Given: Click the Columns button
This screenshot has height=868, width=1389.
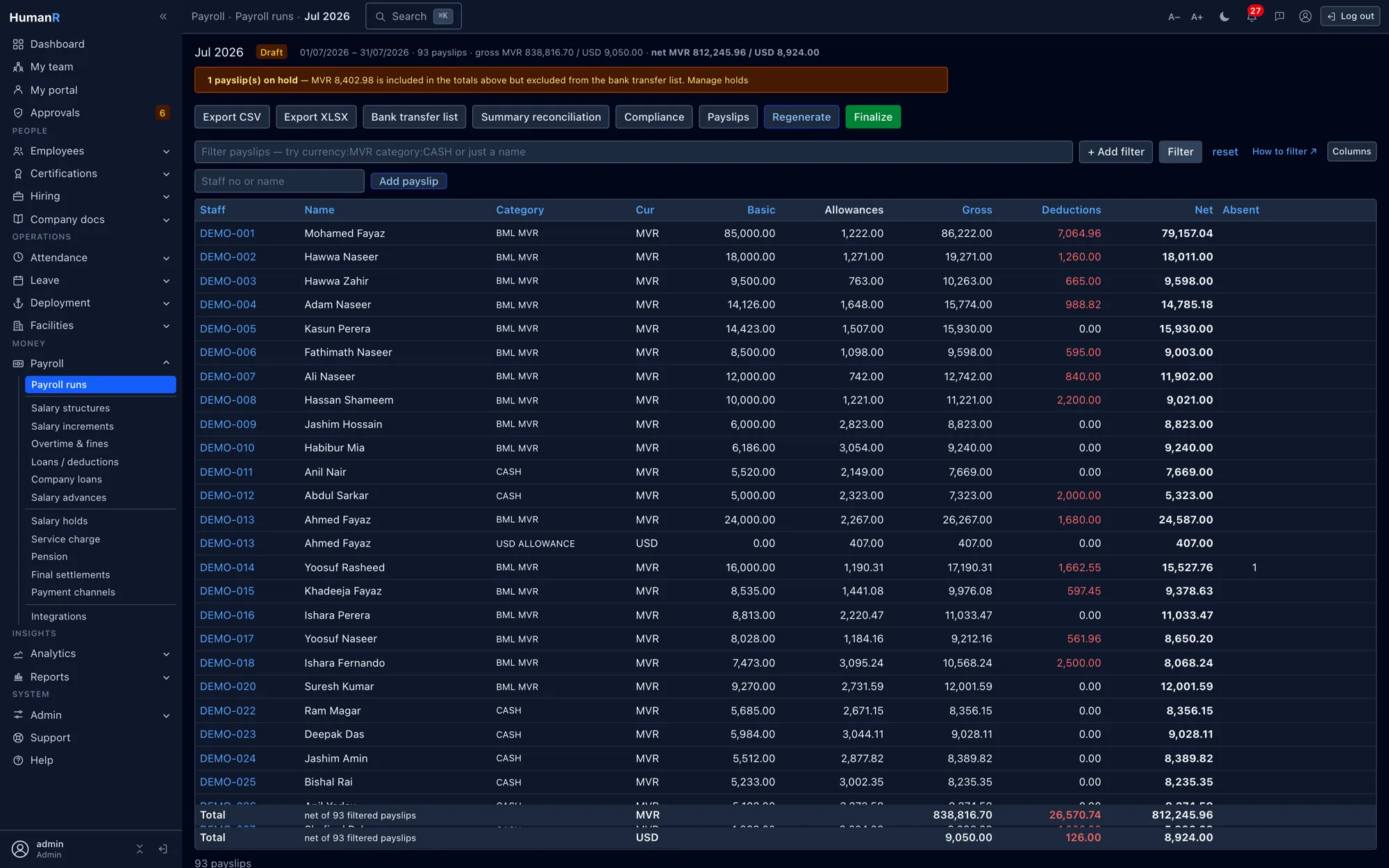Looking at the screenshot, I should tap(1351, 151).
